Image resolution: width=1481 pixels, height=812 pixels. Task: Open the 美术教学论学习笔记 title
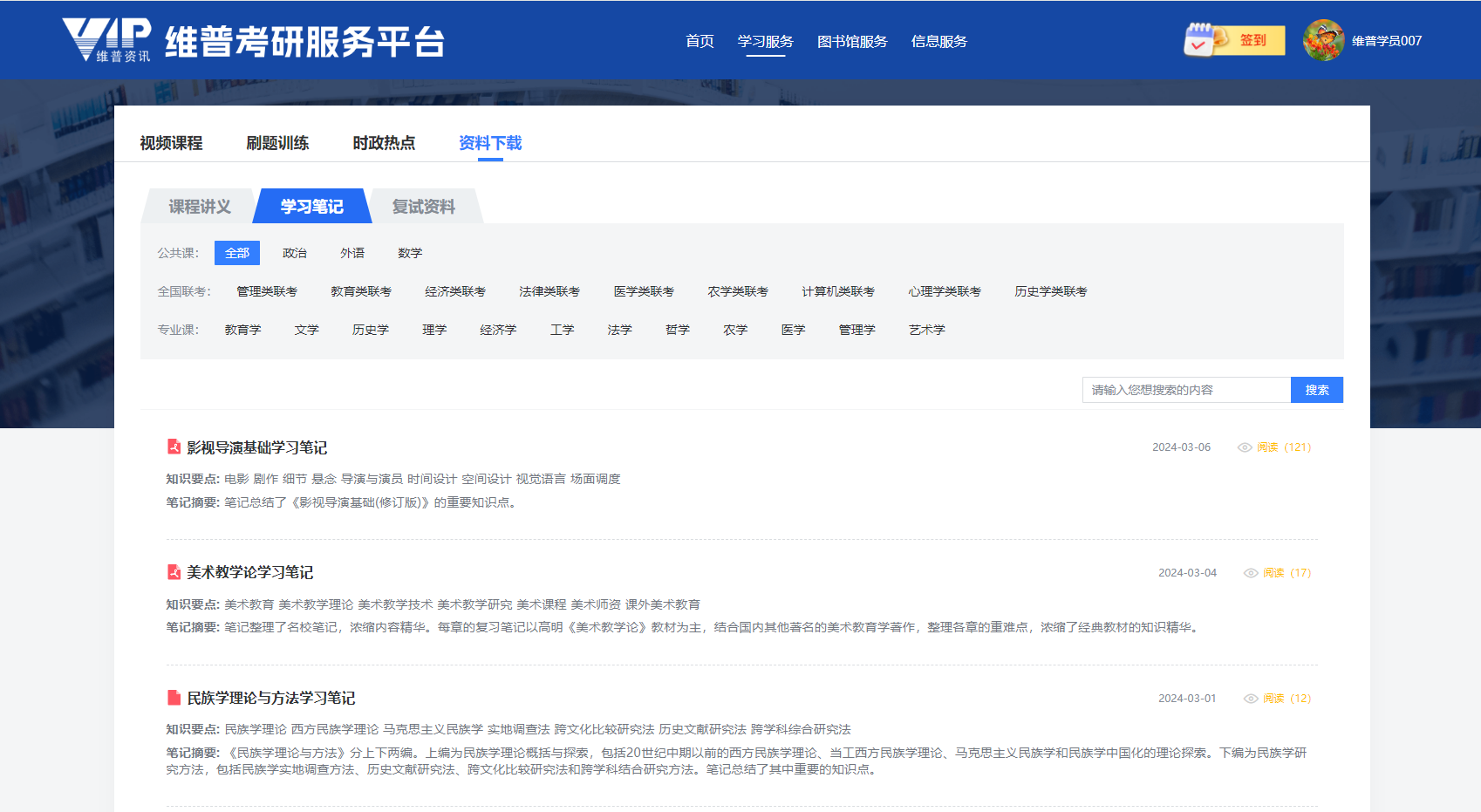250,572
